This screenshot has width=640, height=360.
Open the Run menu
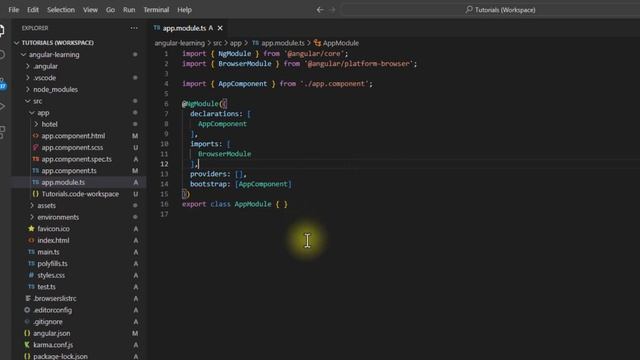click(129, 10)
